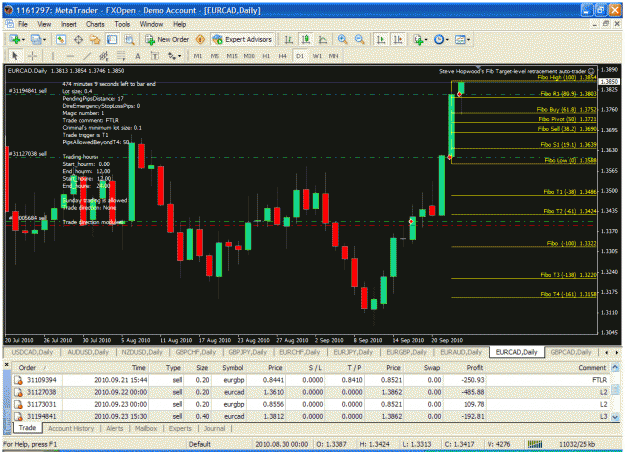
Task: Switch to the H4 timeframe
Action: click(x=283, y=56)
